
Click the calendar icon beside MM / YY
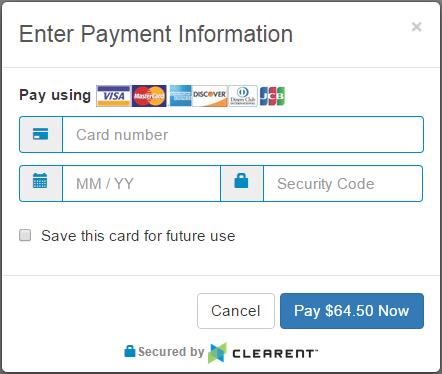pos(40,181)
